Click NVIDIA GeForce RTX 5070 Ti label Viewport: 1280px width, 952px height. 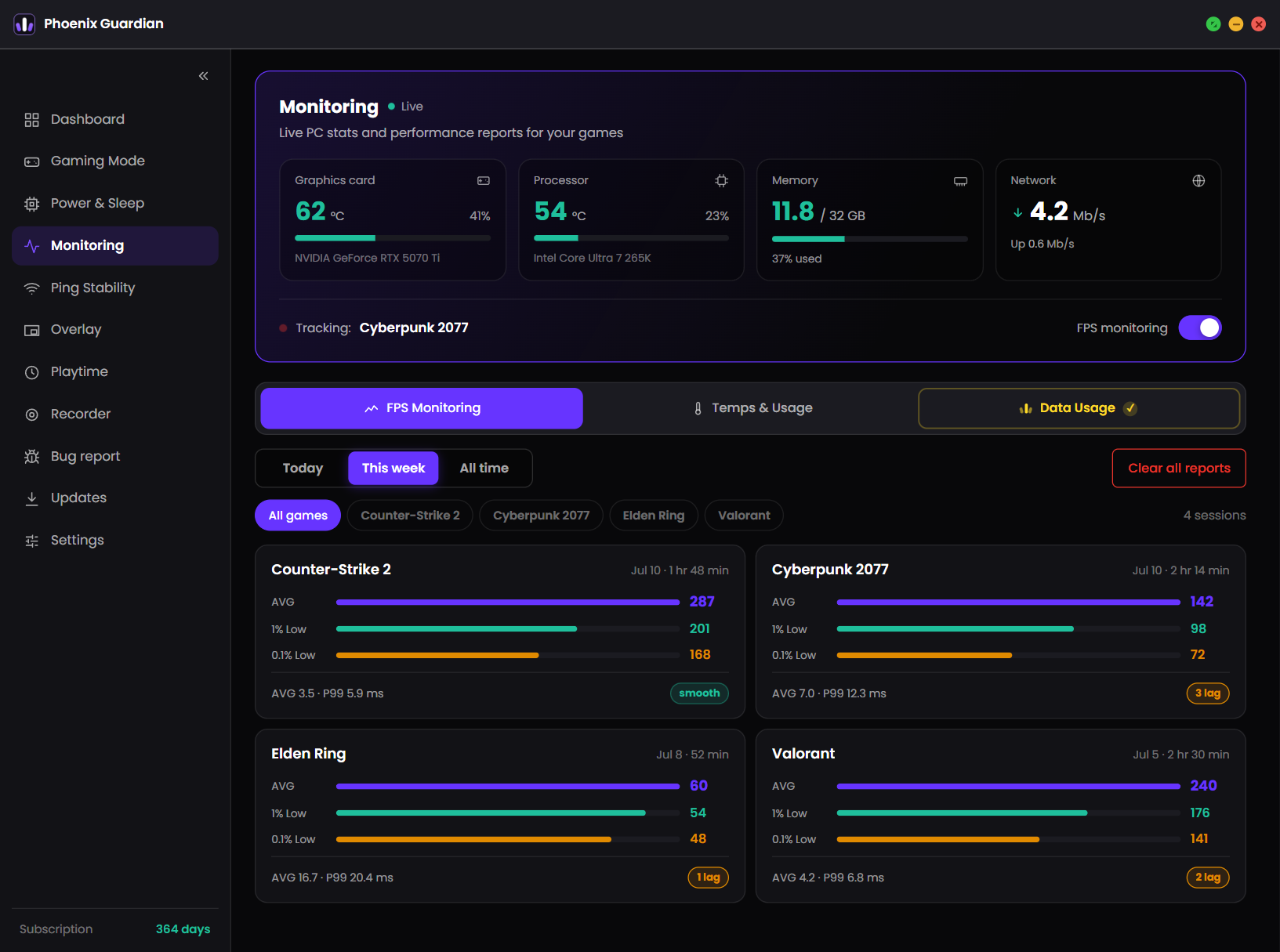(x=367, y=258)
